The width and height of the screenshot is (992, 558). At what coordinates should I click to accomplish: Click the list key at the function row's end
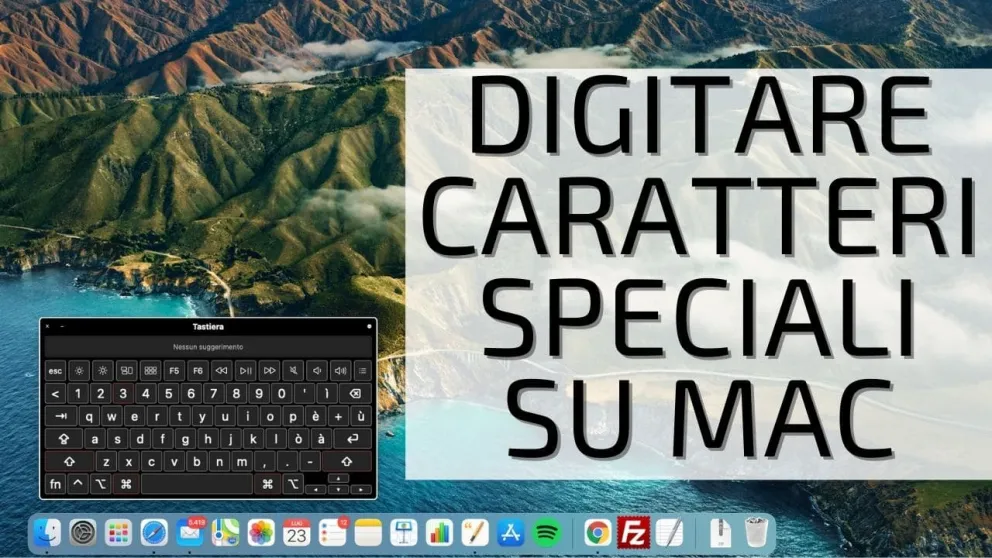coord(363,371)
